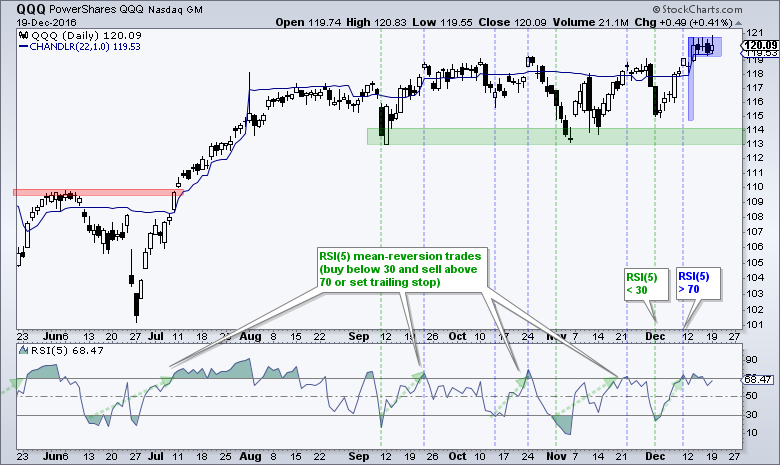Click the RSI(5) mean-reversion trades annotation

(x=400, y=269)
